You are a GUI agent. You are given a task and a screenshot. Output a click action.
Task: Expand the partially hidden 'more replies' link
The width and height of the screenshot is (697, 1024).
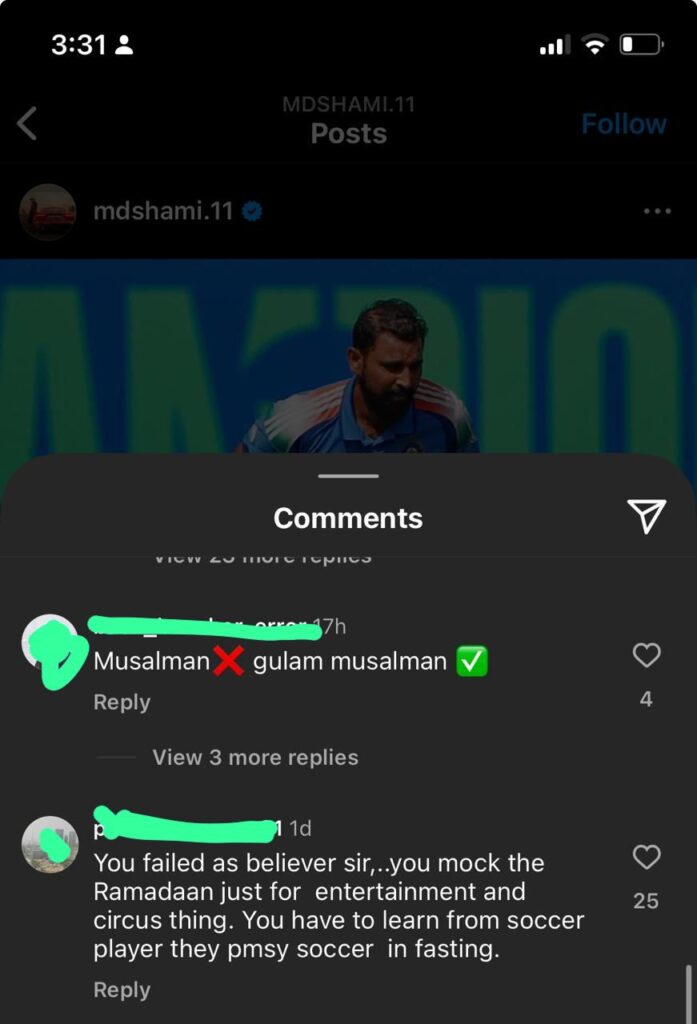coord(263,558)
